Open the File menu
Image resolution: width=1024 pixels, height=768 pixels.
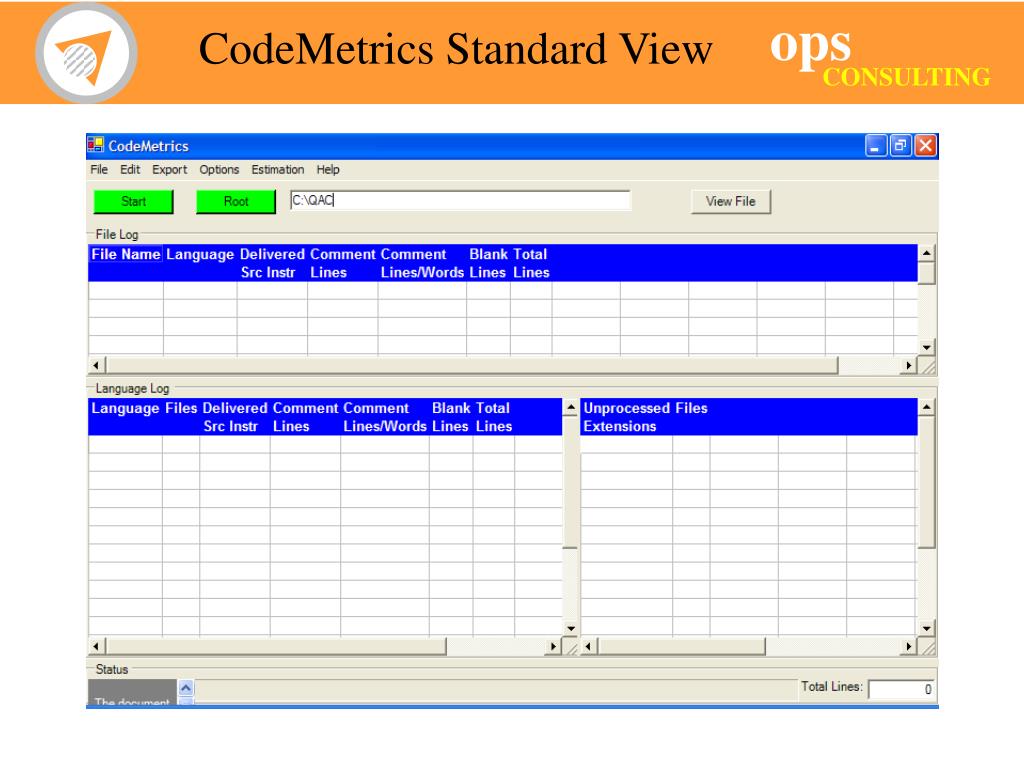pos(99,170)
